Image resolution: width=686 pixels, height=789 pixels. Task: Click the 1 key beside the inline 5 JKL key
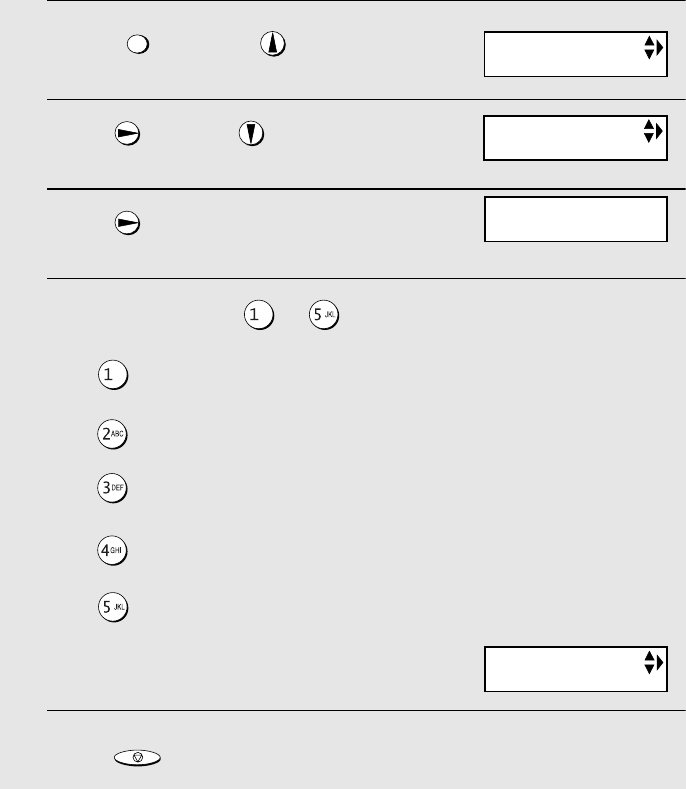pos(259,315)
